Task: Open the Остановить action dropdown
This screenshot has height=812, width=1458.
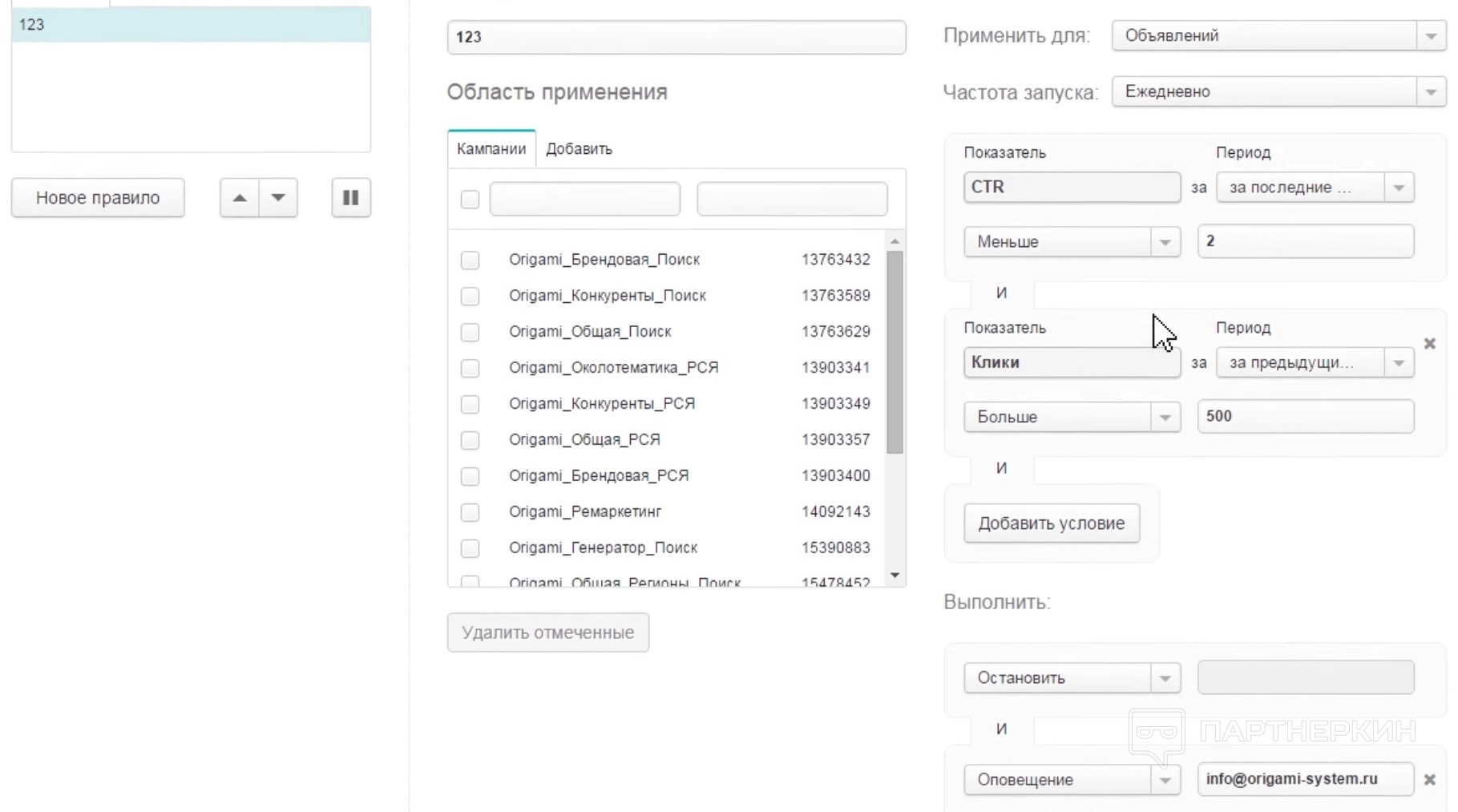Action: (1072, 678)
